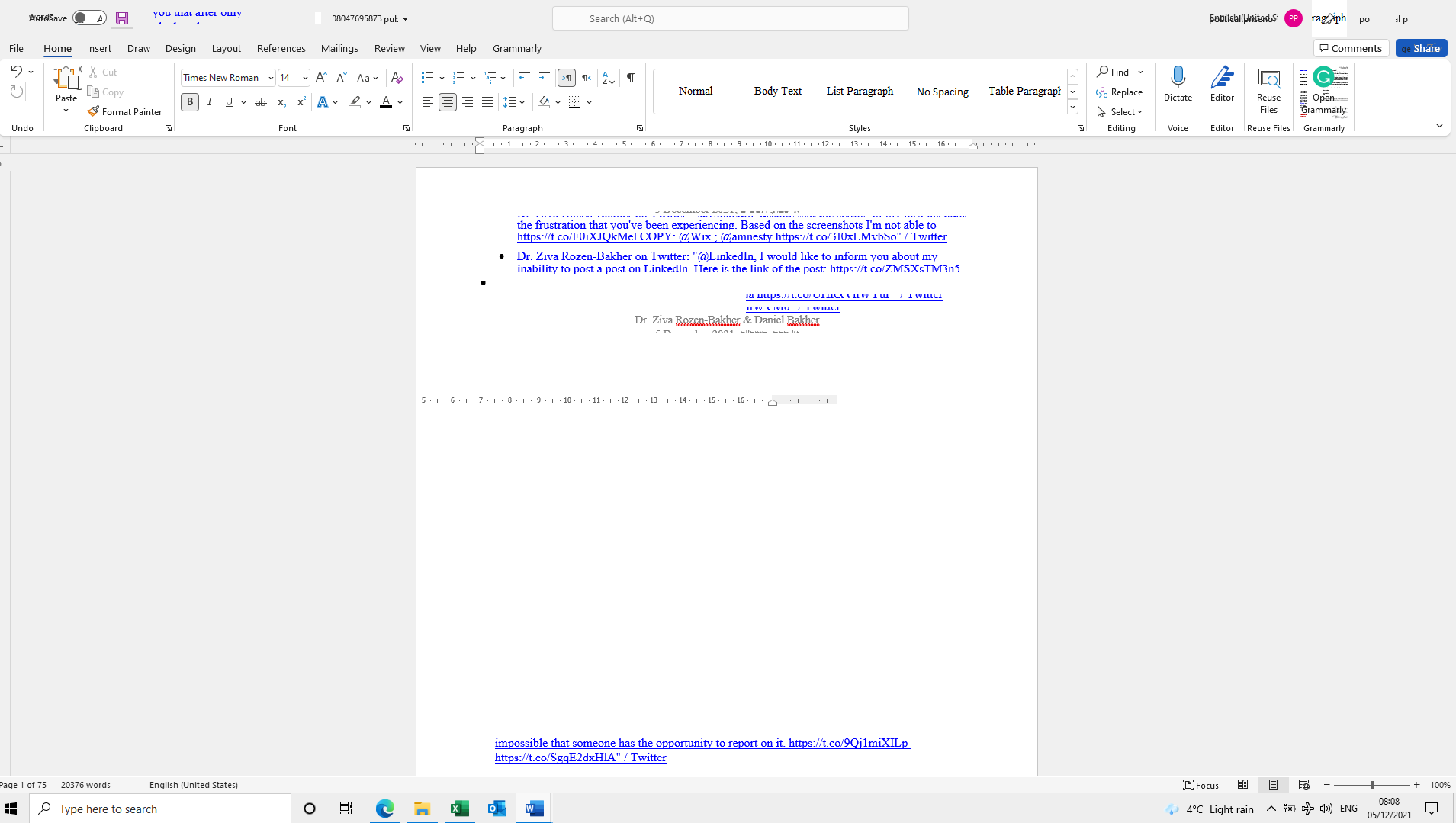Clear all formatting
Screen dimensions: 1456x823
[397, 78]
